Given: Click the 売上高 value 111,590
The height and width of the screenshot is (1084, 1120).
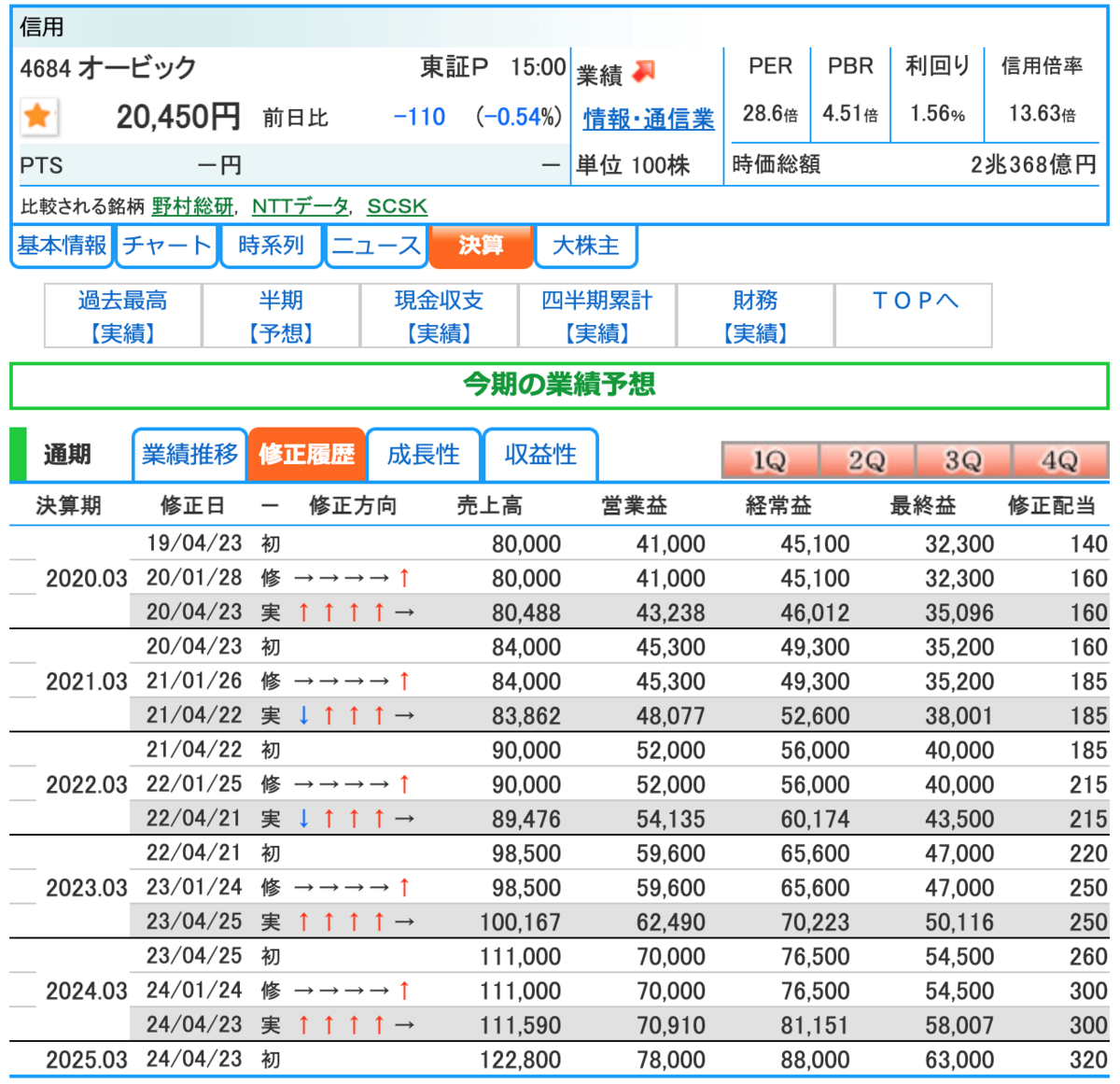Looking at the screenshot, I should point(520,1026).
